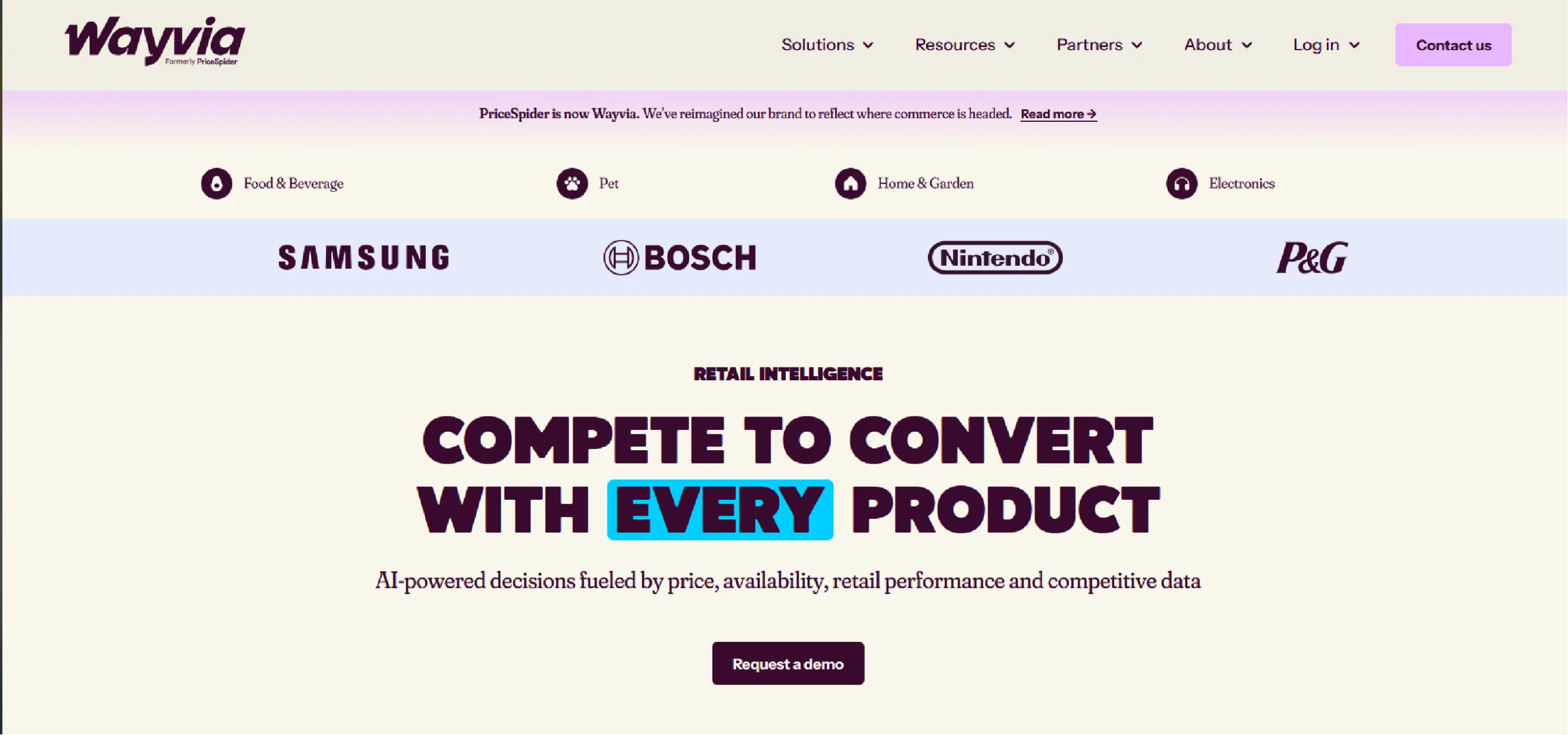Open the Partners dropdown arrow
Viewport: 1568px width, 735px height.
(x=1137, y=45)
